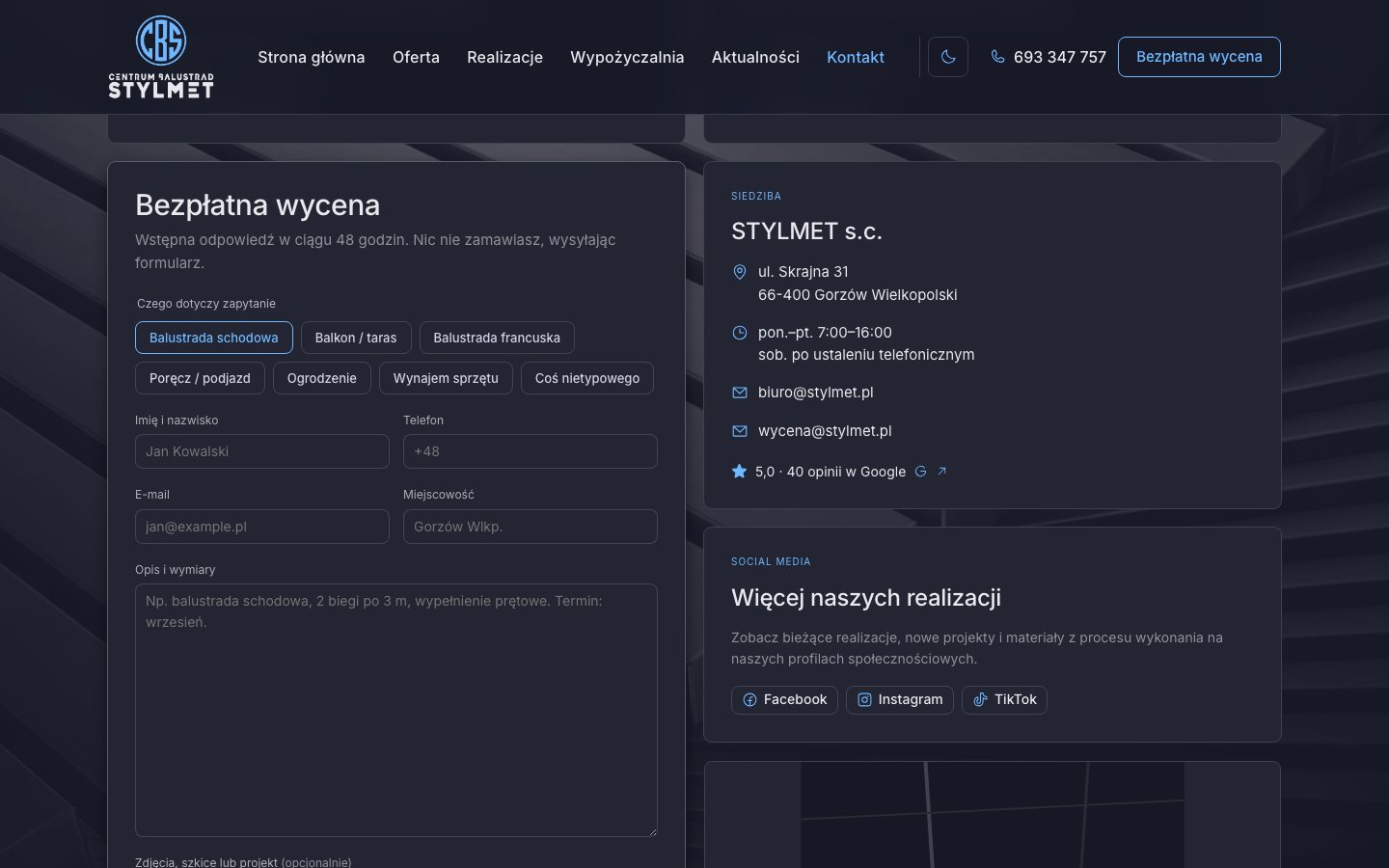
Task: Go to Strona główna
Action: coord(312,57)
